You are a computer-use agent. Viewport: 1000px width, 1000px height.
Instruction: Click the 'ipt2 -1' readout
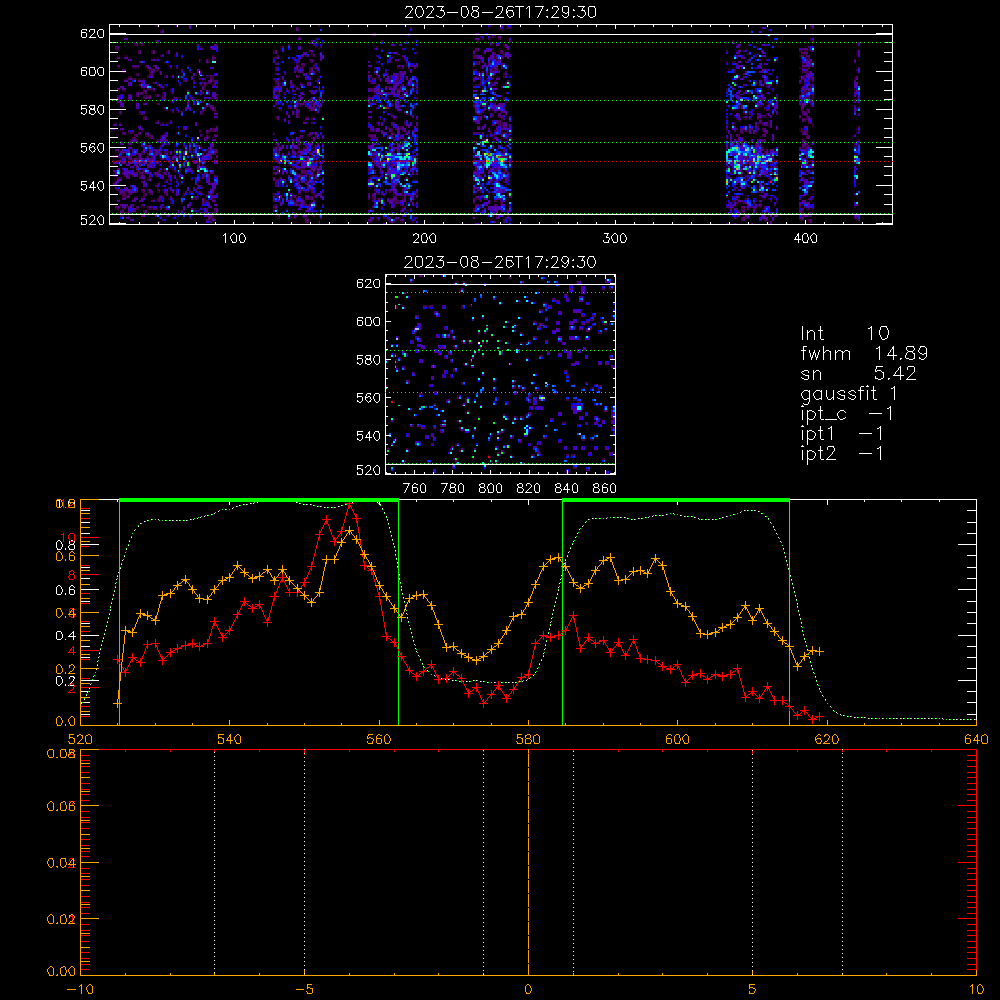pyautogui.click(x=842, y=453)
